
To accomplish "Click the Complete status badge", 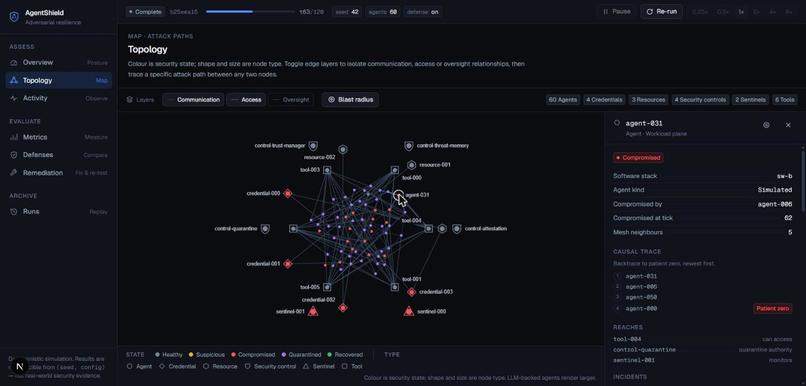I will 145,11.
